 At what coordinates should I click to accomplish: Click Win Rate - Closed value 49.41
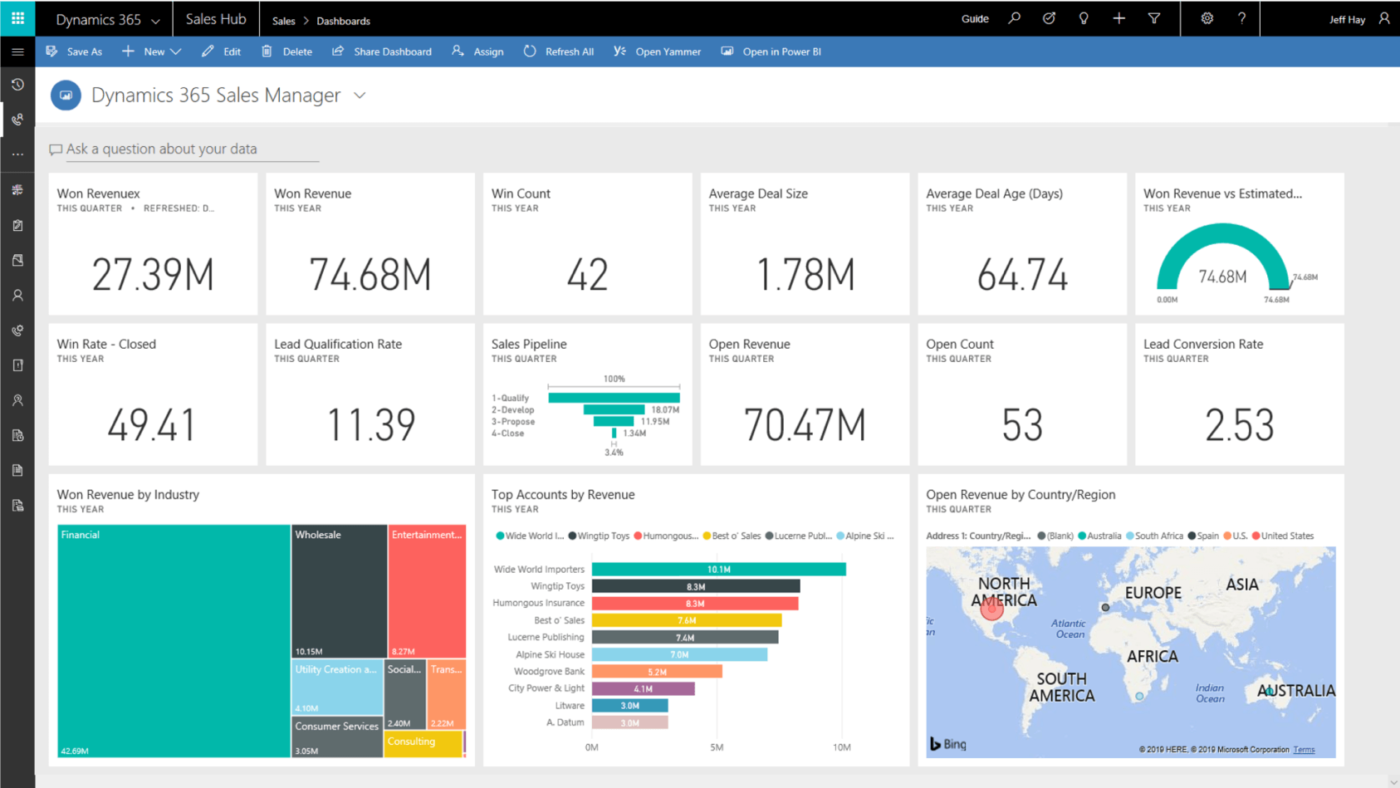click(x=151, y=425)
